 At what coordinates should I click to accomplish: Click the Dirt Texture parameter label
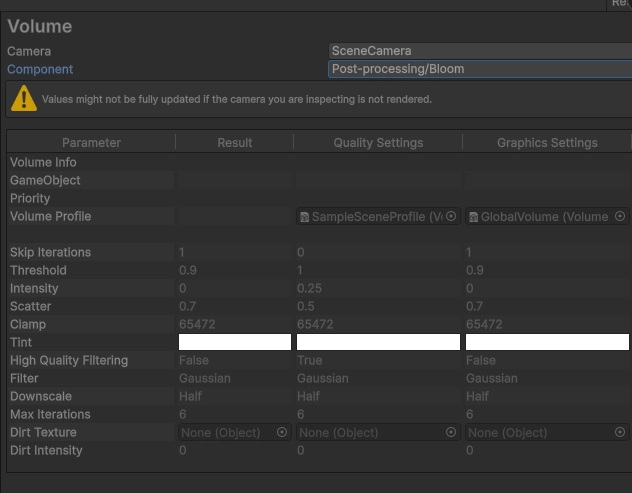(43, 432)
